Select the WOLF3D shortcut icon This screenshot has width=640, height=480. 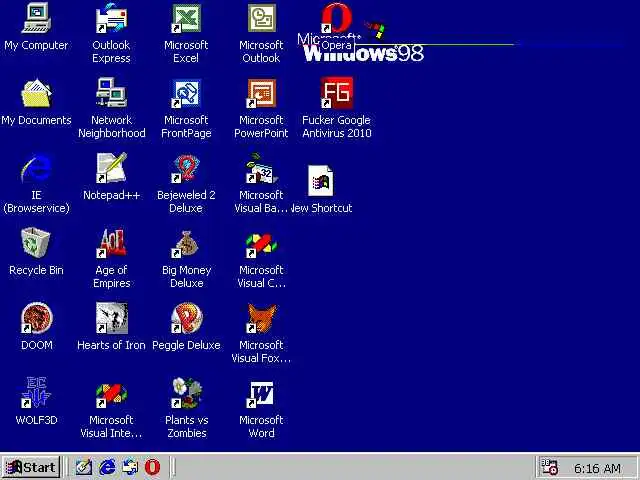tap(36, 393)
